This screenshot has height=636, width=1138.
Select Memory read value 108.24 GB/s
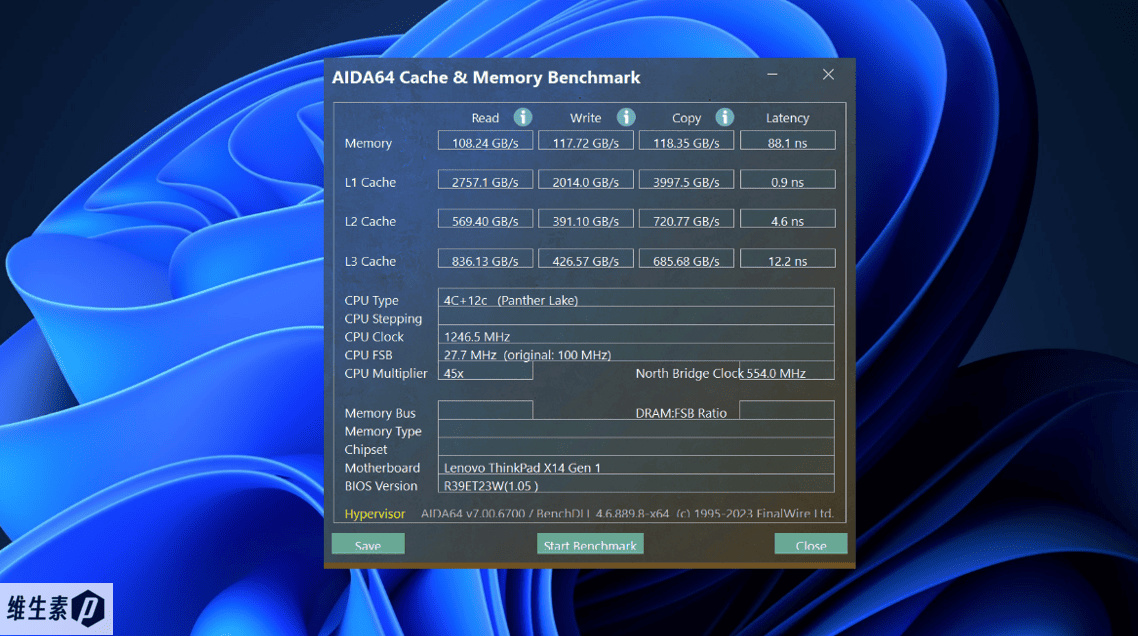pyautogui.click(x=486, y=141)
